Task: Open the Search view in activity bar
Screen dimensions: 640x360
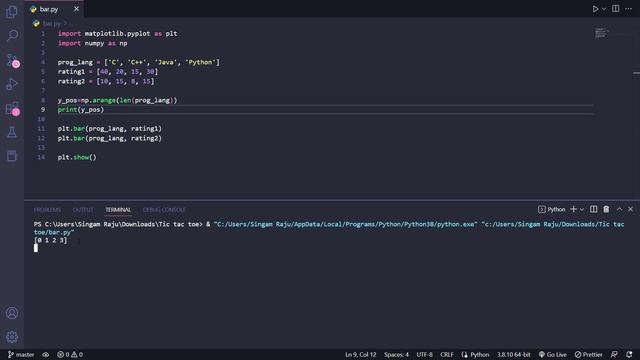Action: [12, 36]
